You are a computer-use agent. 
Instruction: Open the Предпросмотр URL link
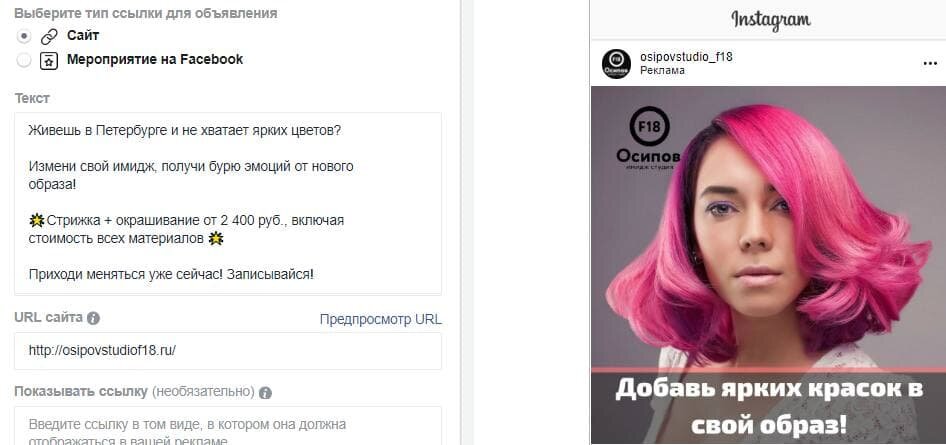tap(381, 319)
